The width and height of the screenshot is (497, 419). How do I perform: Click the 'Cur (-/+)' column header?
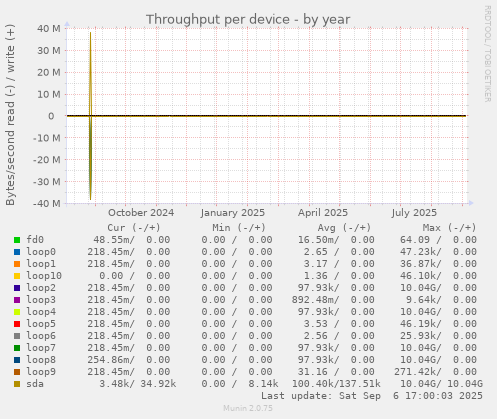point(134,228)
